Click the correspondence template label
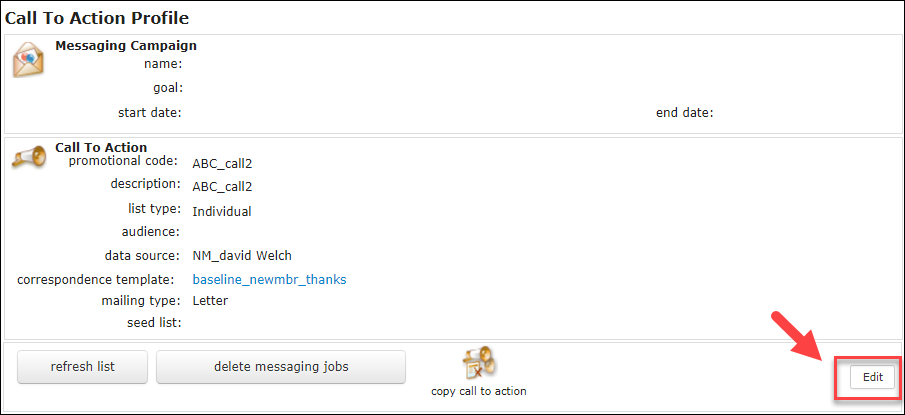The image size is (905, 415). [x=96, y=280]
